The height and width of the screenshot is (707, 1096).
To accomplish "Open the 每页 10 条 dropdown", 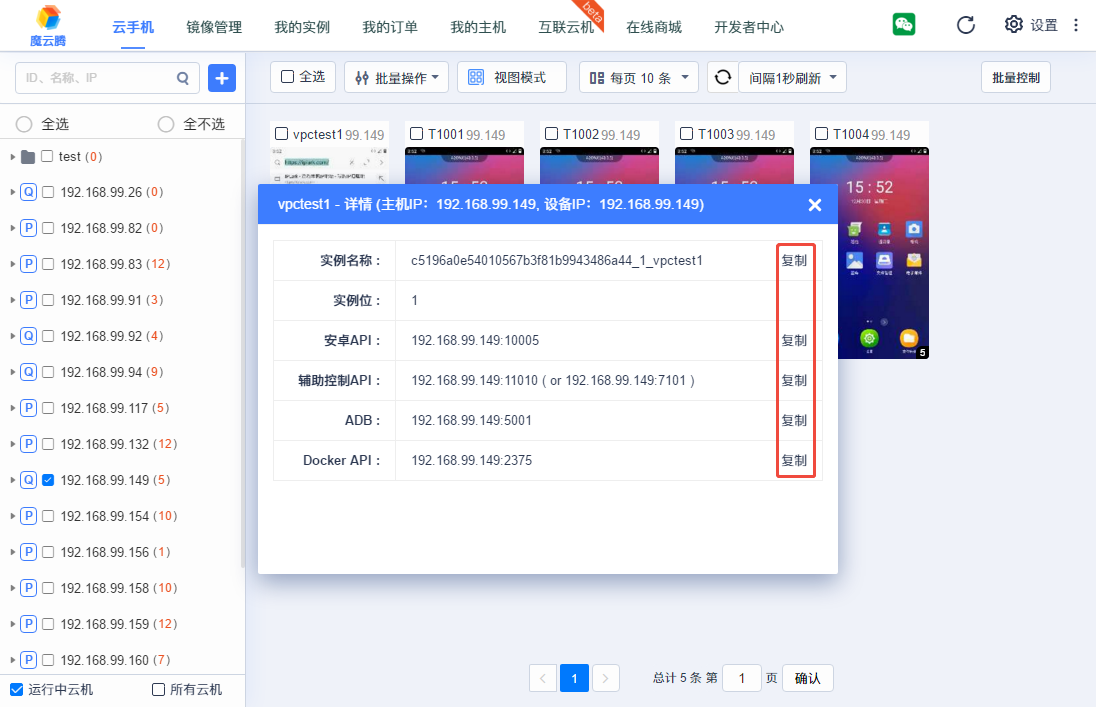I will pos(638,77).
